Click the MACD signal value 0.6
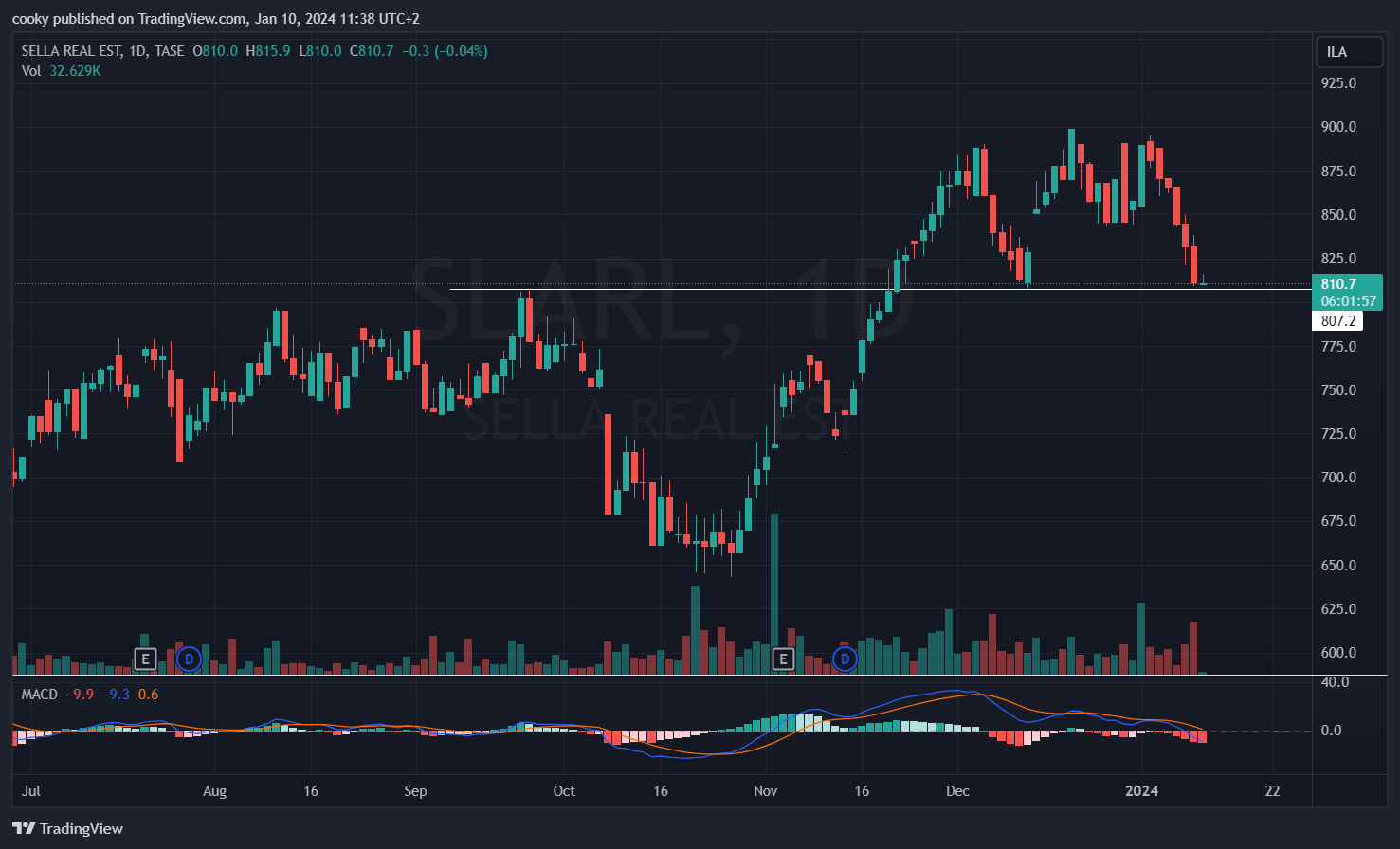Screen dimensions: 1400x849 pos(148,695)
